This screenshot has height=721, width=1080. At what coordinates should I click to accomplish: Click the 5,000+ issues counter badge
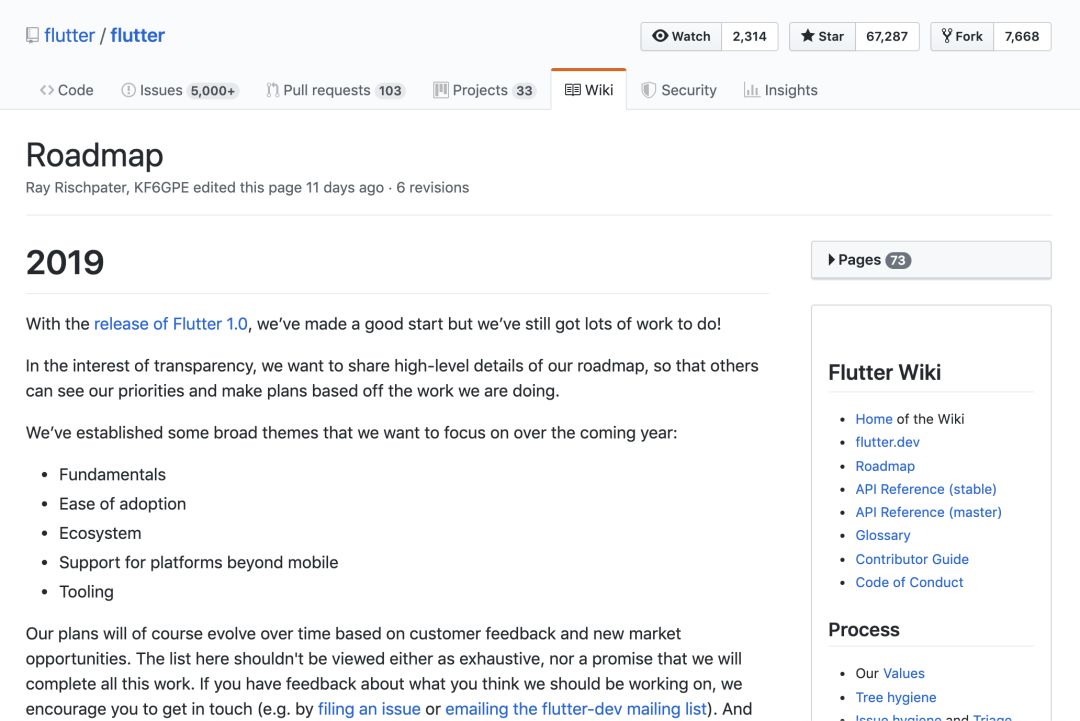(x=213, y=91)
